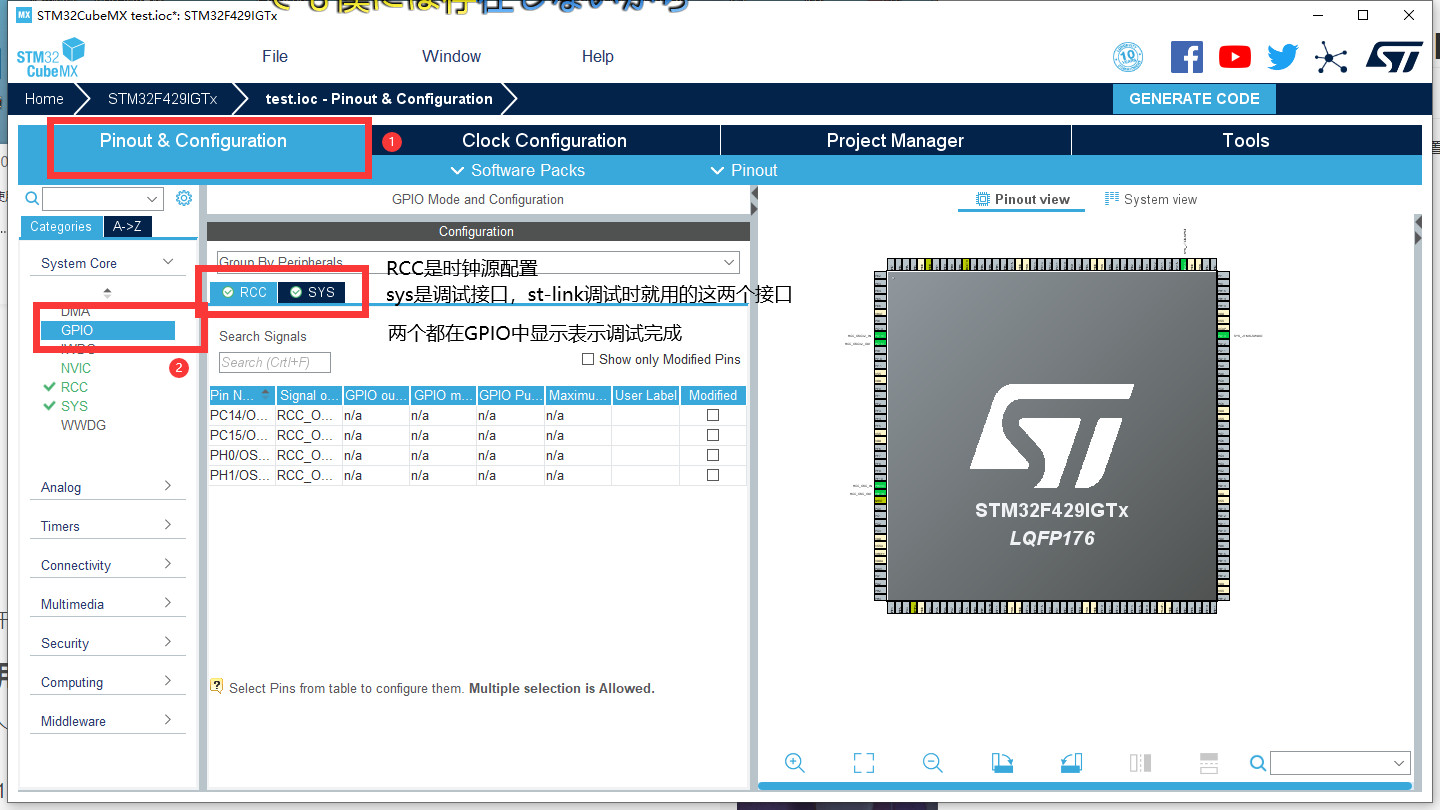Check Modified box for PH1 row
The height and width of the screenshot is (810, 1440).
[713, 475]
